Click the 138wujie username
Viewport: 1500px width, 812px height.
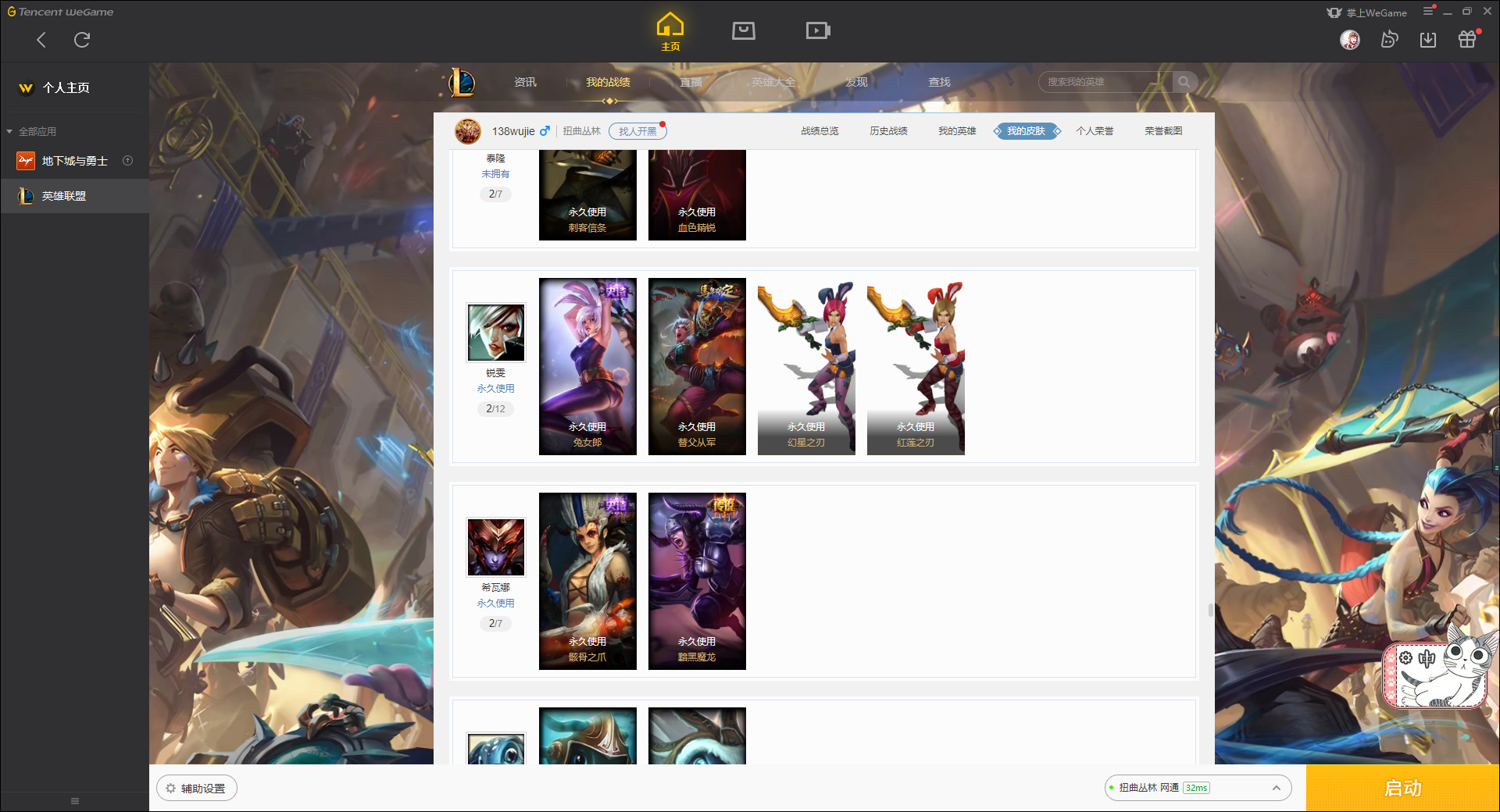513,131
